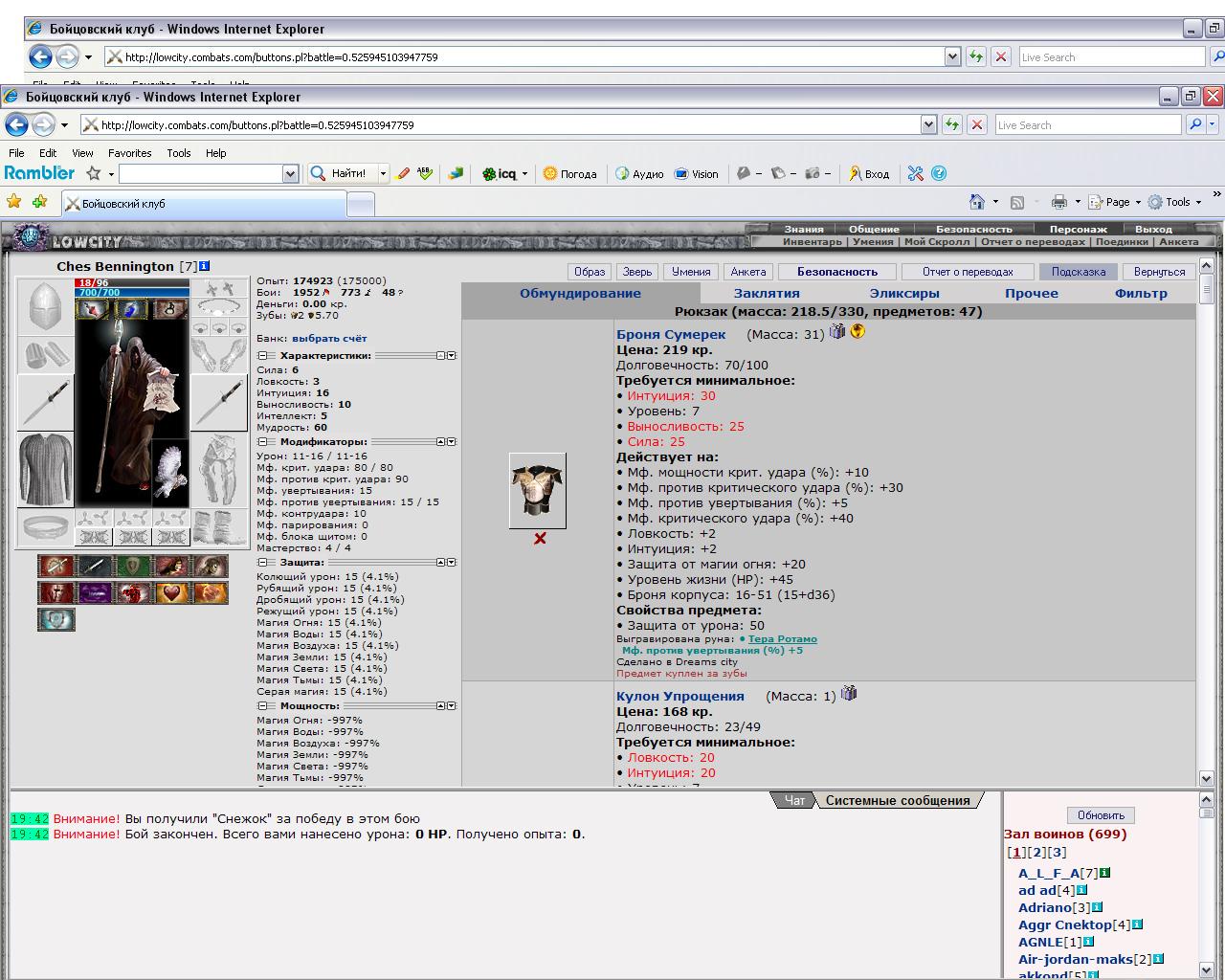
Task: Click the yellow round icon beside Броня Сумерек
Action: [x=857, y=331]
